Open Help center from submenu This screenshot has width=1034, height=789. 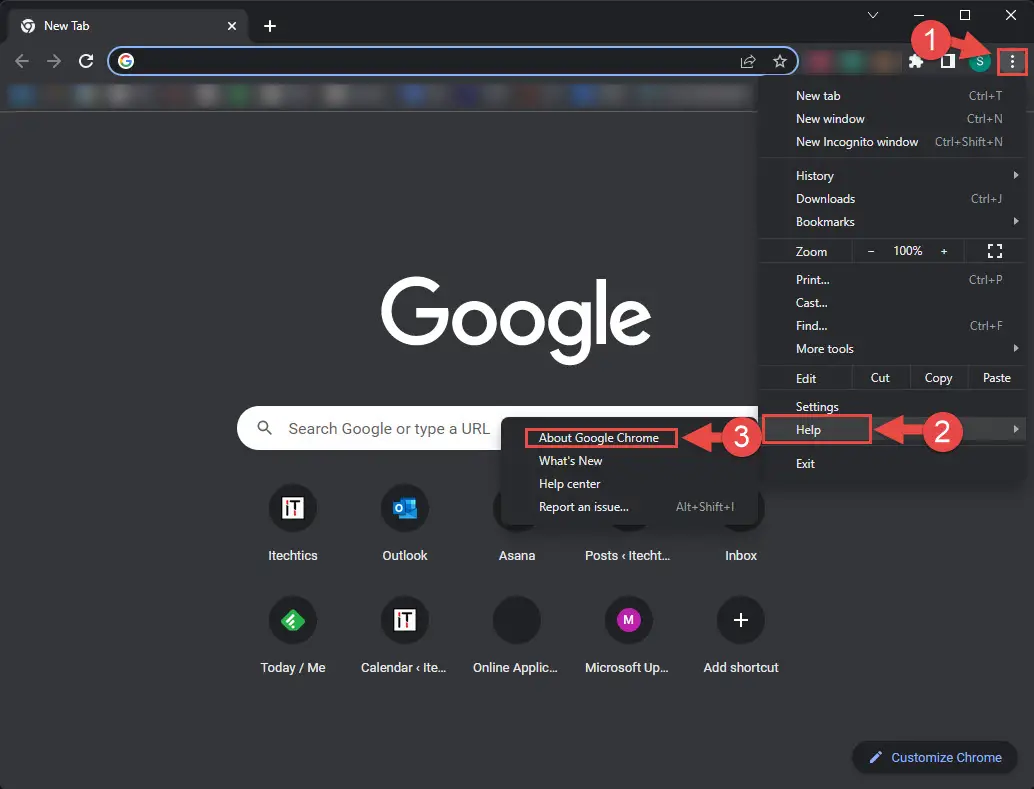pos(629,484)
